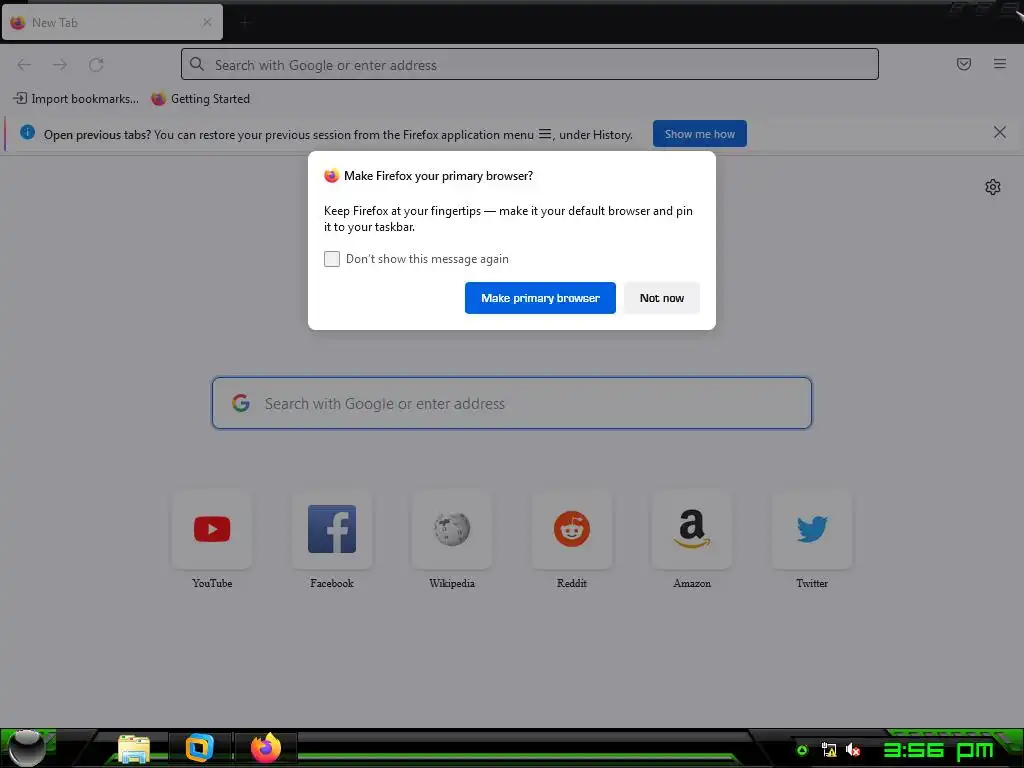Click the Google logo in search box
The image size is (1024, 768).
241,403
